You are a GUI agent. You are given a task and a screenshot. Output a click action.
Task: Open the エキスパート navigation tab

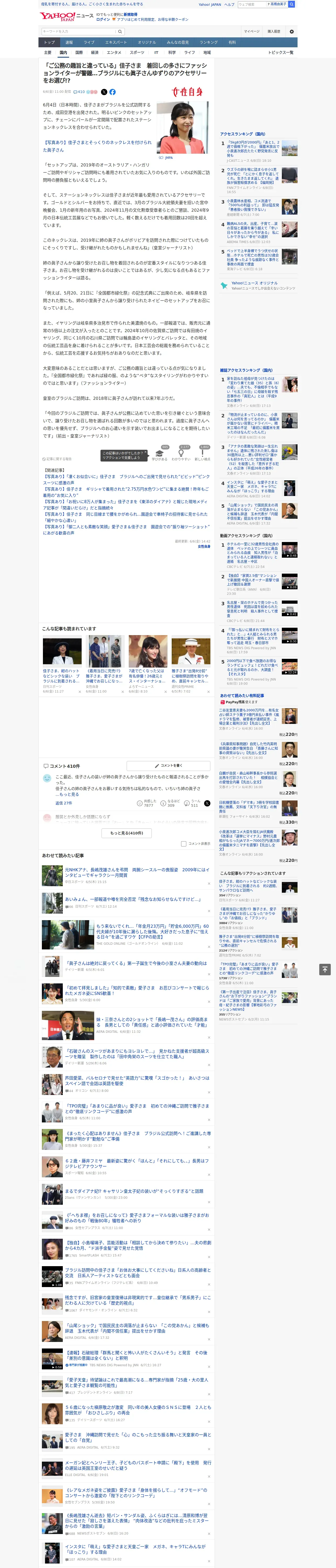(x=116, y=42)
